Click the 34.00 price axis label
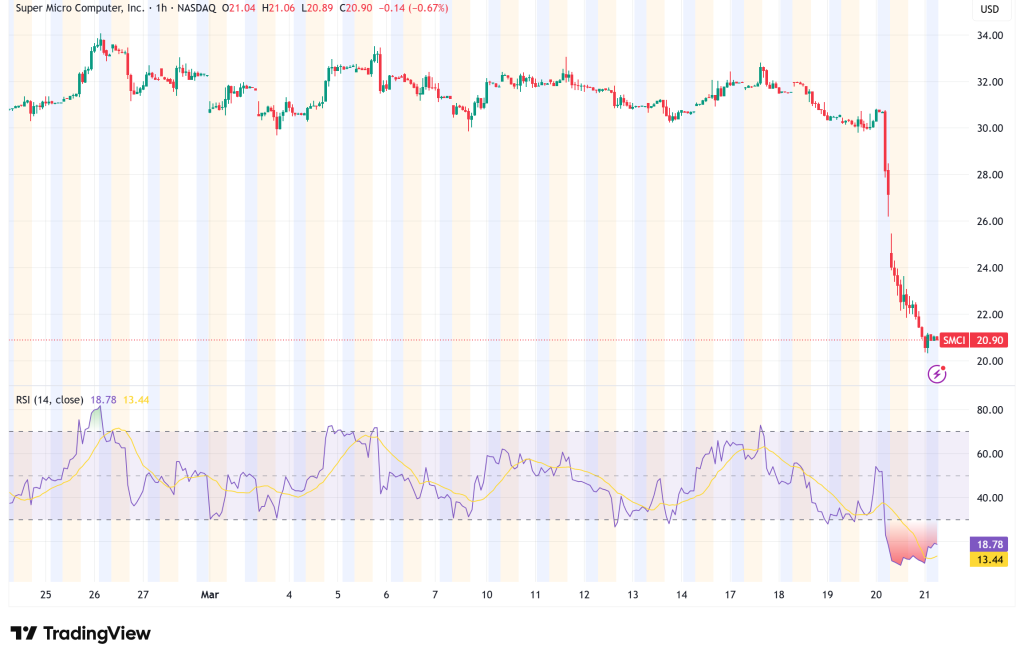This screenshot has width=1024, height=660. coord(991,36)
